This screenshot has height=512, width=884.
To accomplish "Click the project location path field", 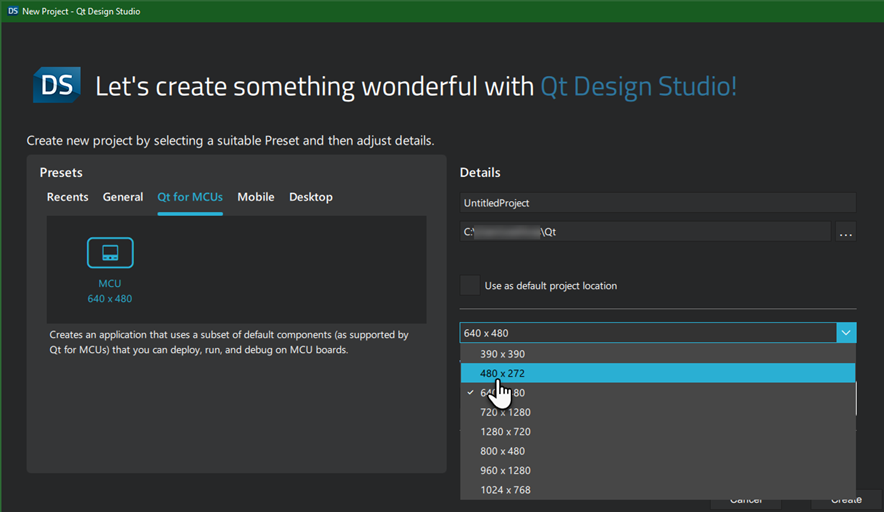I will click(x=645, y=232).
